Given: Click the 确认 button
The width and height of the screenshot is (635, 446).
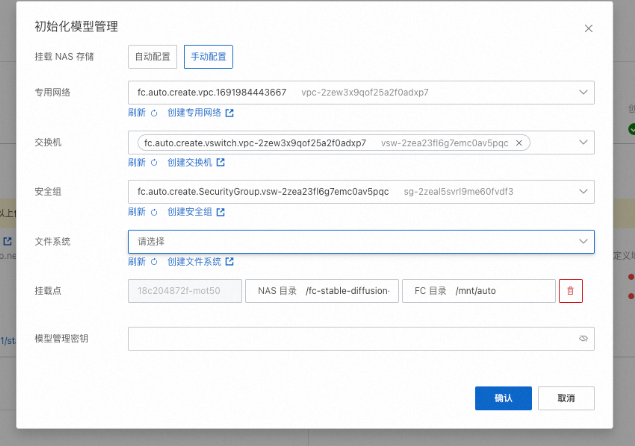Looking at the screenshot, I should click(x=503, y=398).
